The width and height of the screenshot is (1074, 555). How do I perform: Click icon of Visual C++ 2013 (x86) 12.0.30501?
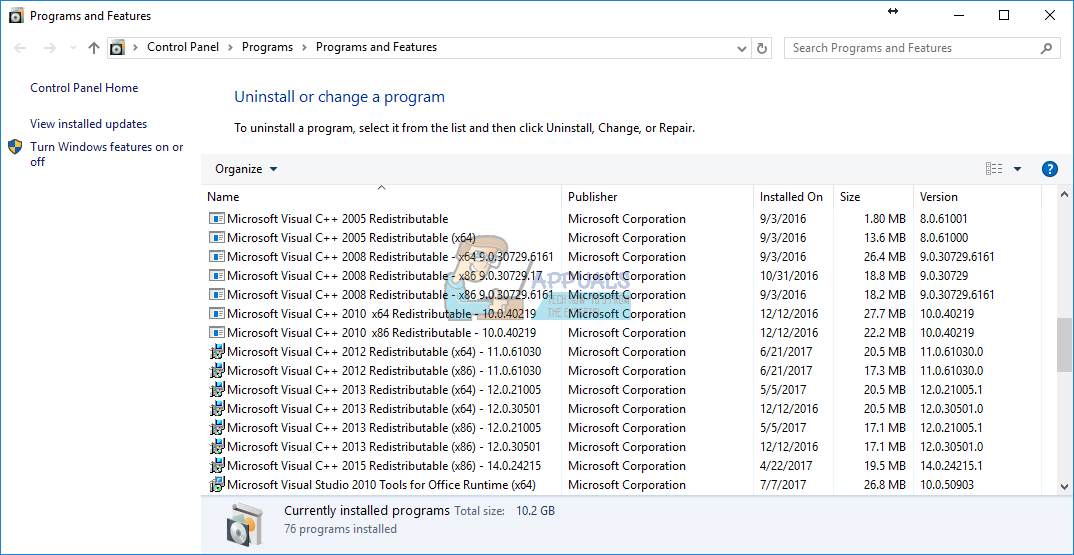click(216, 446)
